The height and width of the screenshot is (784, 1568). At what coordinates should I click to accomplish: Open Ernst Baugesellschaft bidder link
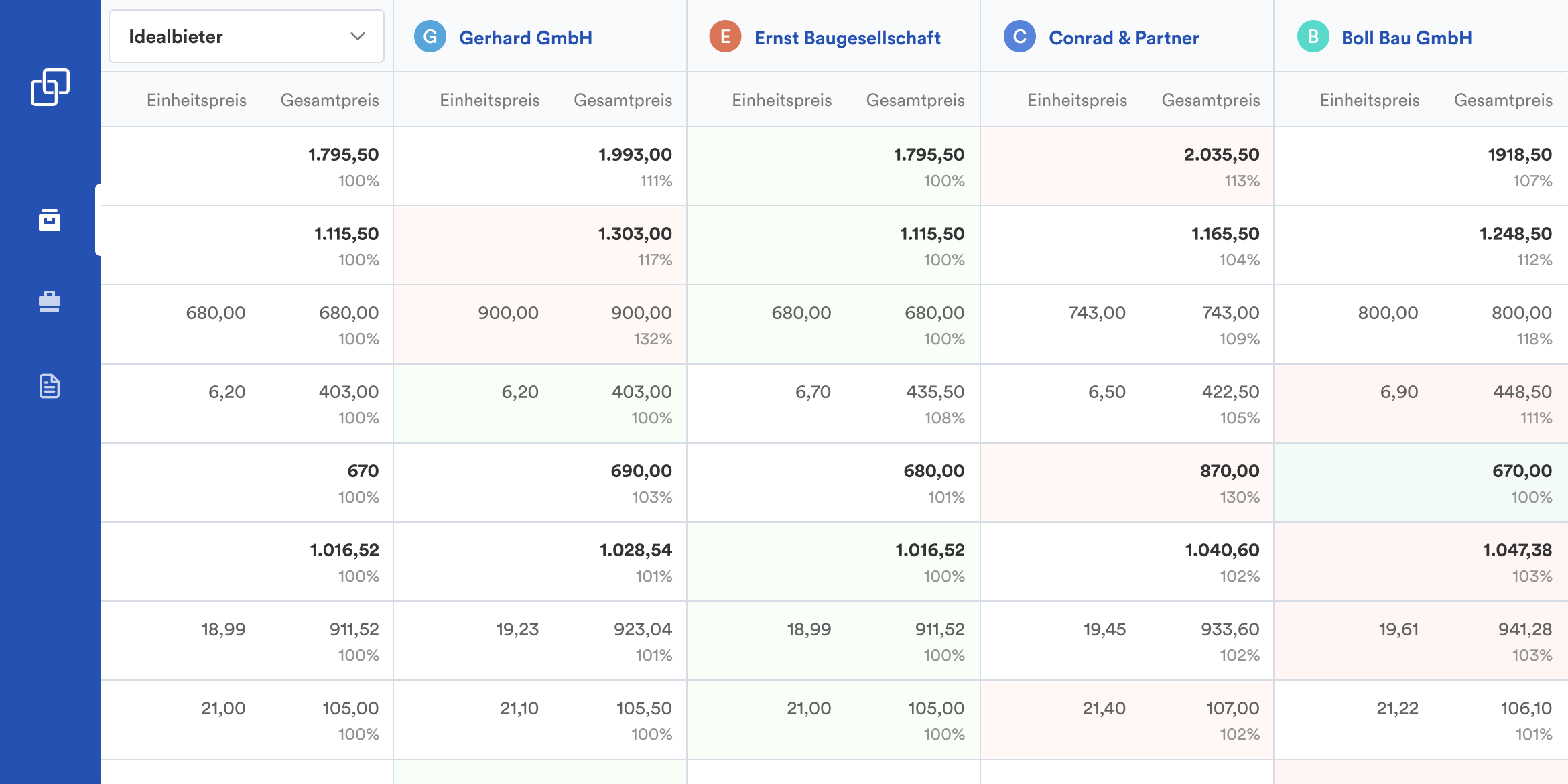pyautogui.click(x=847, y=38)
